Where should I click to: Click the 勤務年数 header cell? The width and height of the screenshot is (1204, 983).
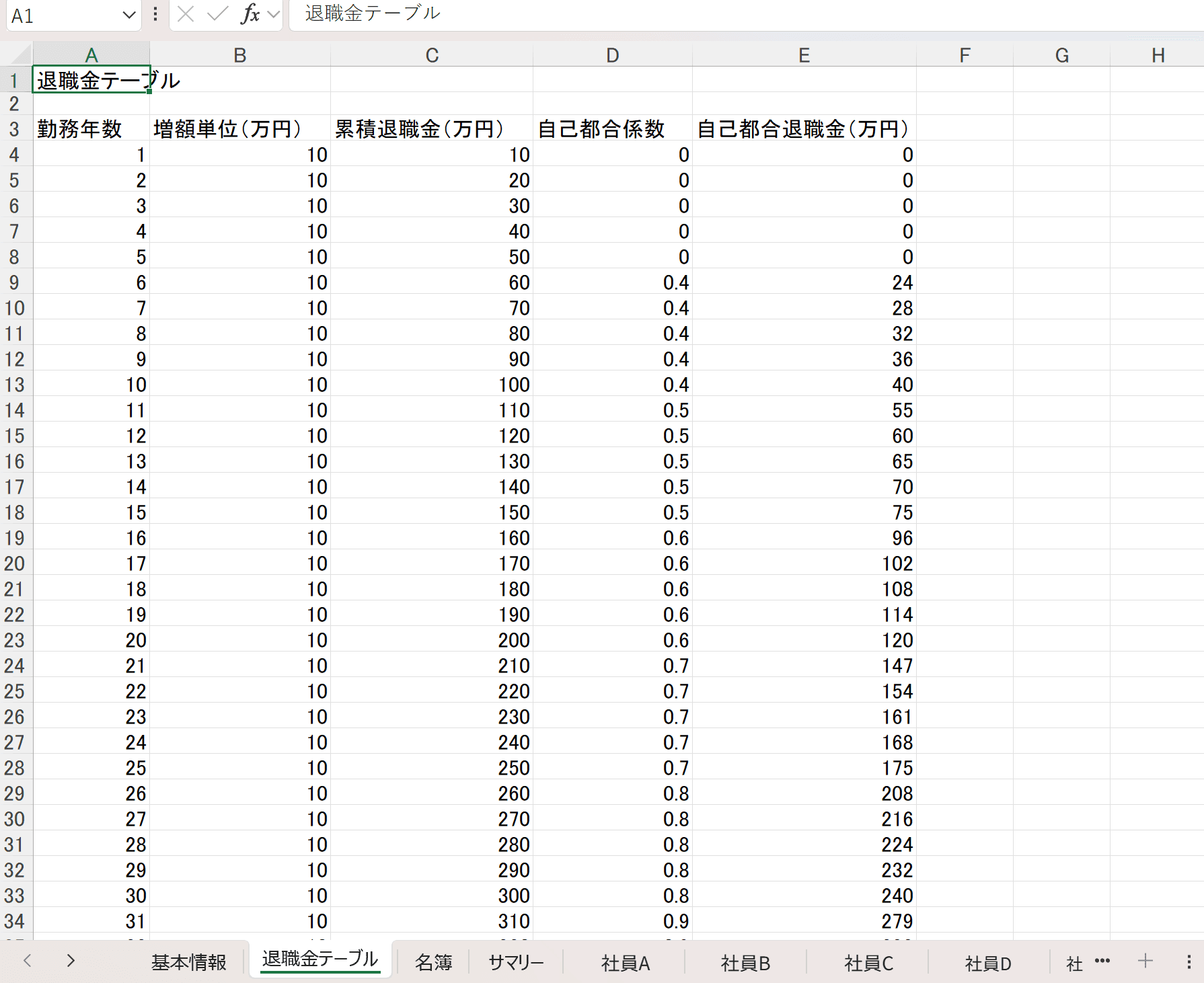[91, 128]
